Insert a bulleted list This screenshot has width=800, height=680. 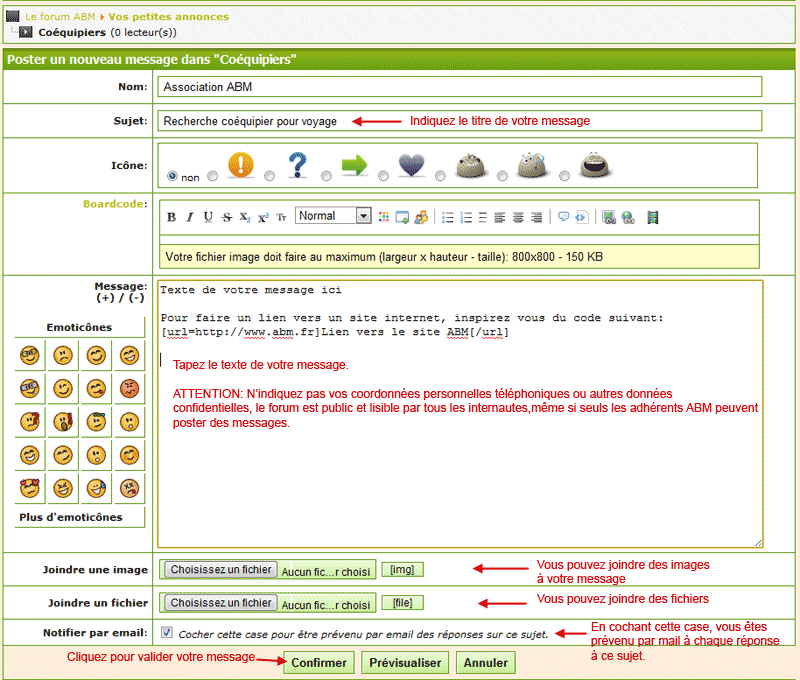447,217
